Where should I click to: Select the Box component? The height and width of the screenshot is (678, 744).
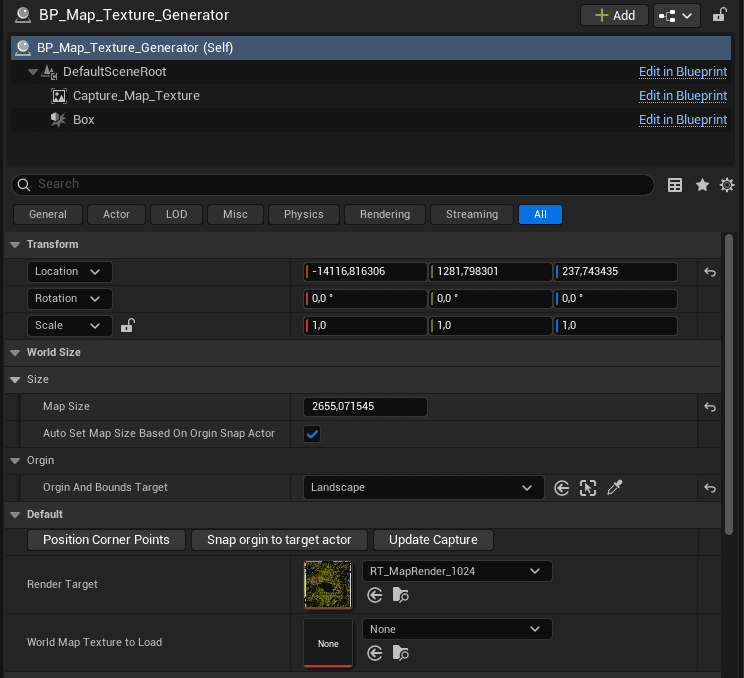point(84,120)
